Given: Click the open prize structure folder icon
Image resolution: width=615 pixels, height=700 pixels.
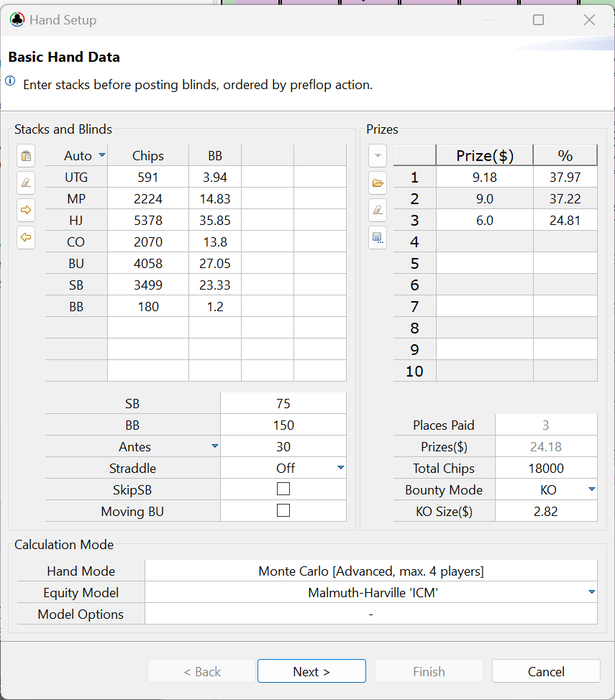Looking at the screenshot, I should [378, 183].
